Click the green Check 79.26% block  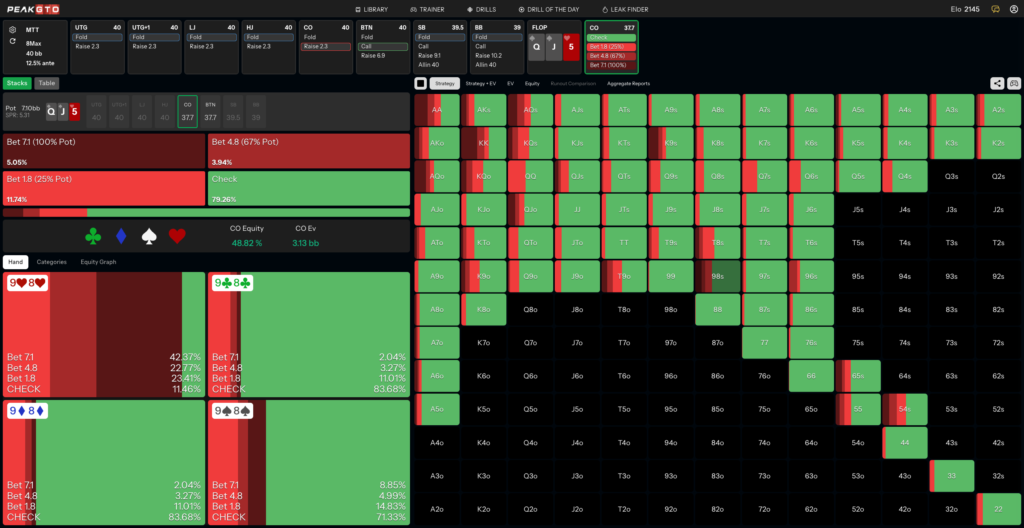click(x=309, y=188)
